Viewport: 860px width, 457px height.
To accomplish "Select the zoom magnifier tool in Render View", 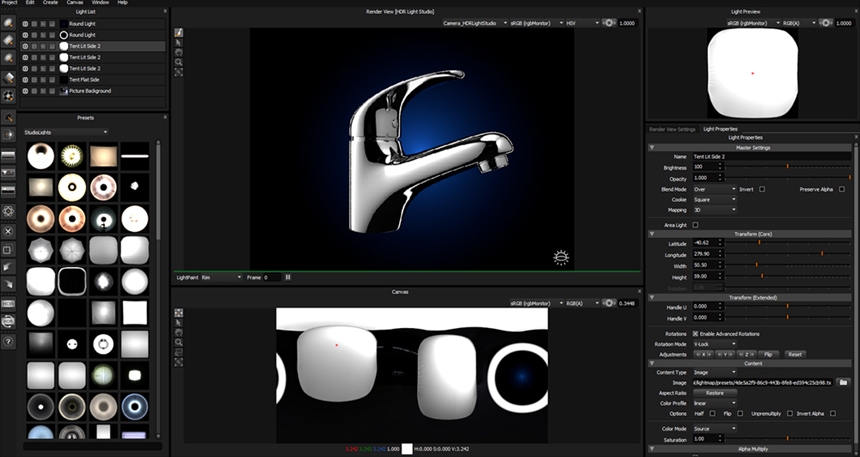I will 178,63.
